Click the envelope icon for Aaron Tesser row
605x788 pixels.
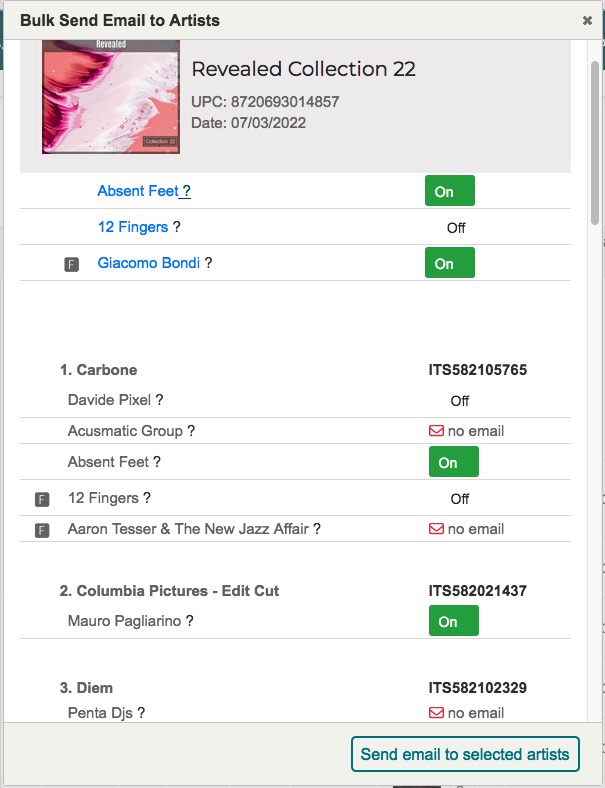click(x=436, y=529)
